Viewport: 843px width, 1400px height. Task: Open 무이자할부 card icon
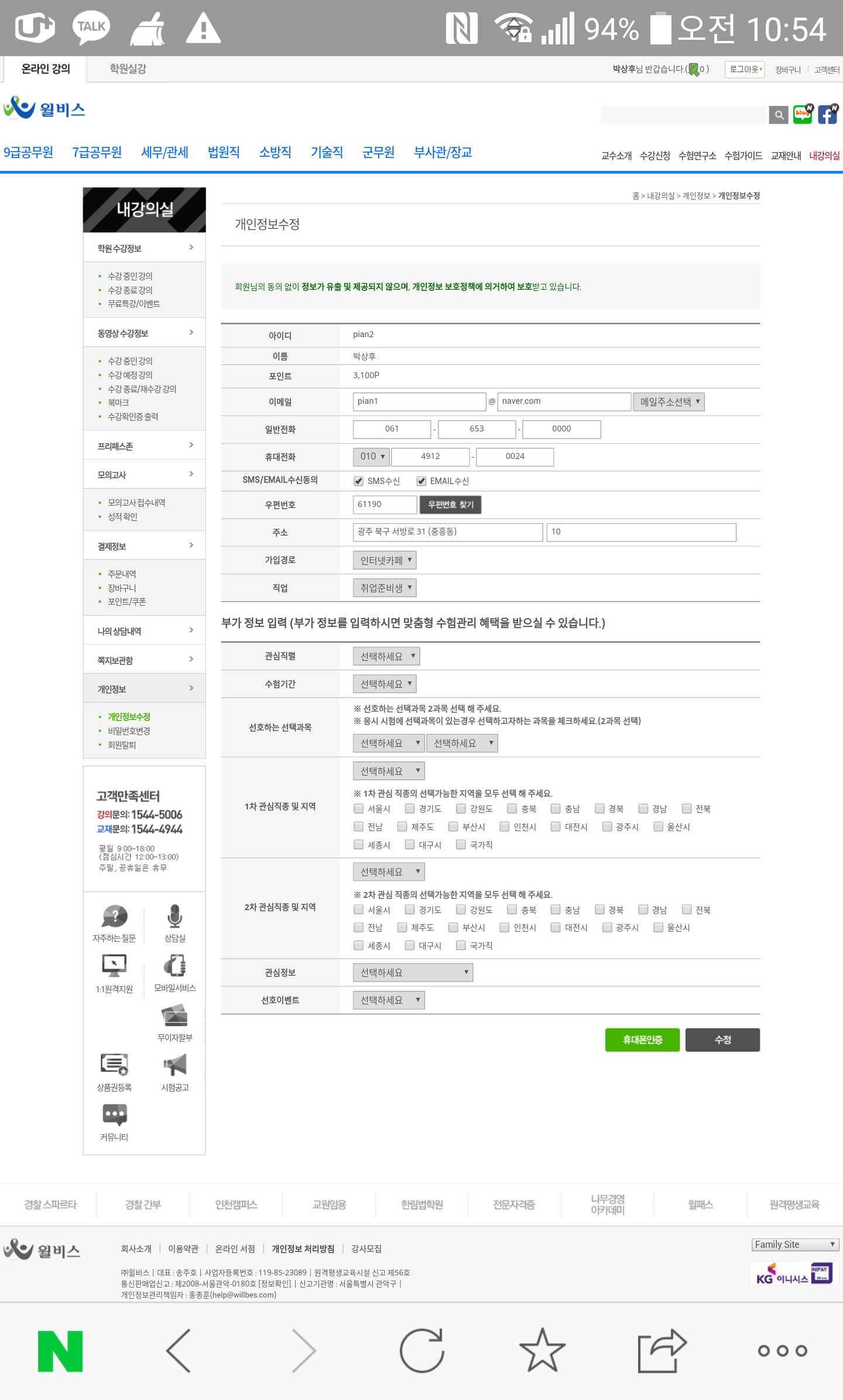[174, 1015]
